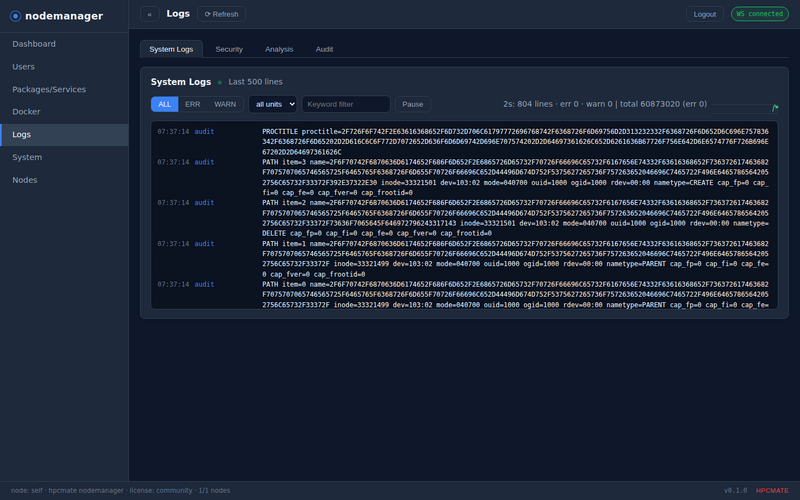The image size is (800, 500).
Task: Navigate to Docker section
Action: 64,112
